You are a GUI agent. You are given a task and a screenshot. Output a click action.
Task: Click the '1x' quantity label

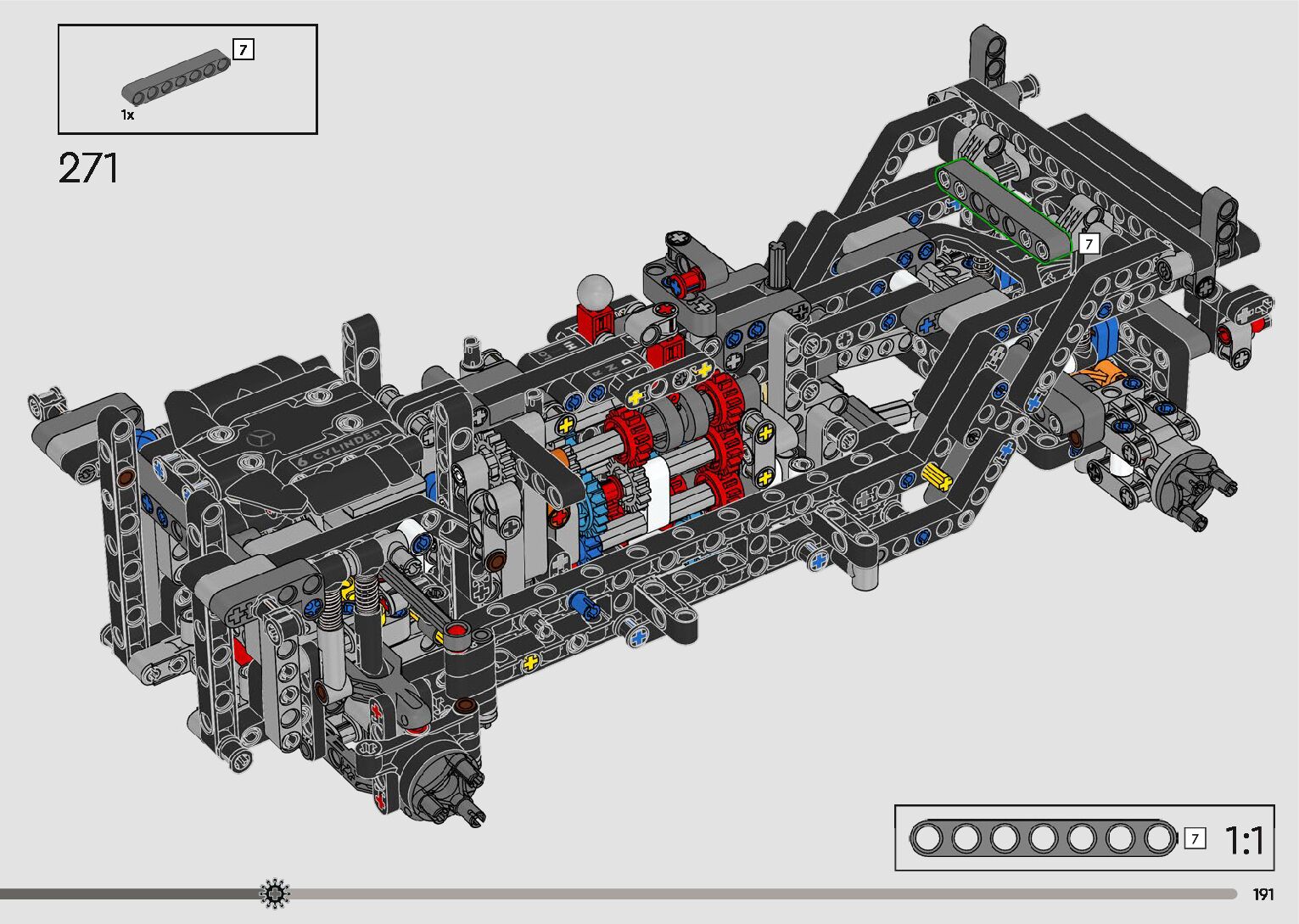coord(127,115)
